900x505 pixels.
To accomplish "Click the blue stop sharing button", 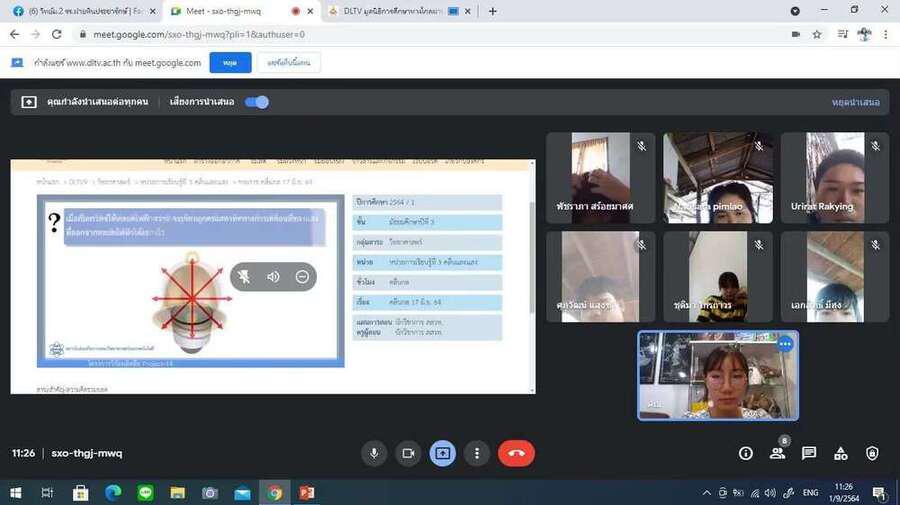I will (230, 63).
